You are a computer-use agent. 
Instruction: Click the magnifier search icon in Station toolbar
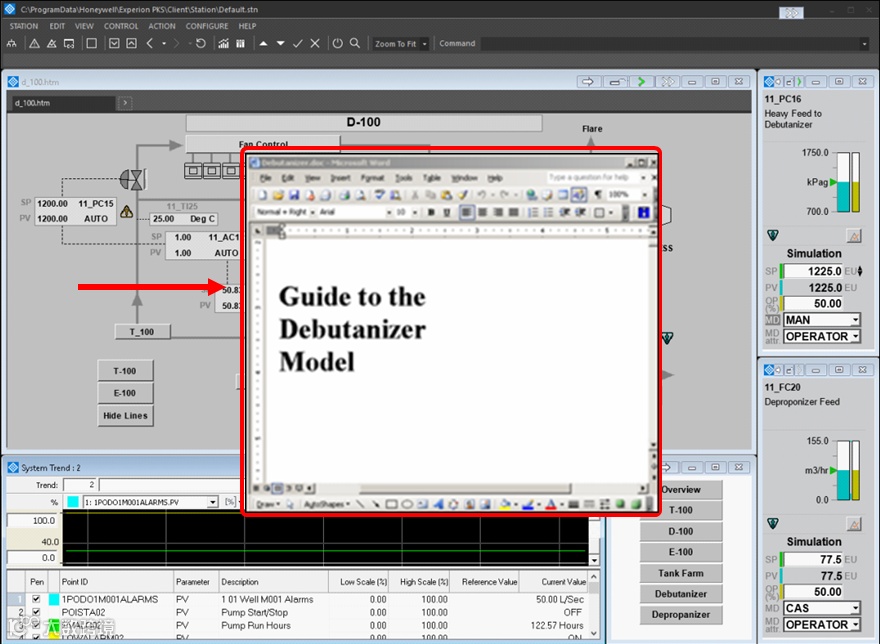tap(355, 43)
